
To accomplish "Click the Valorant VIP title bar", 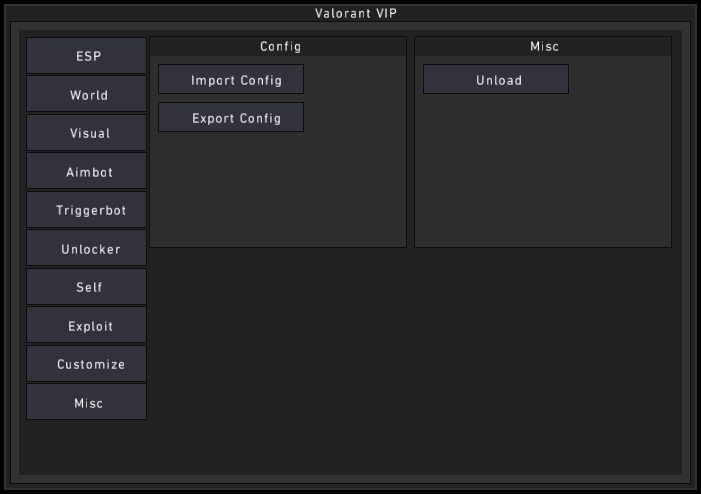I will click(350, 13).
